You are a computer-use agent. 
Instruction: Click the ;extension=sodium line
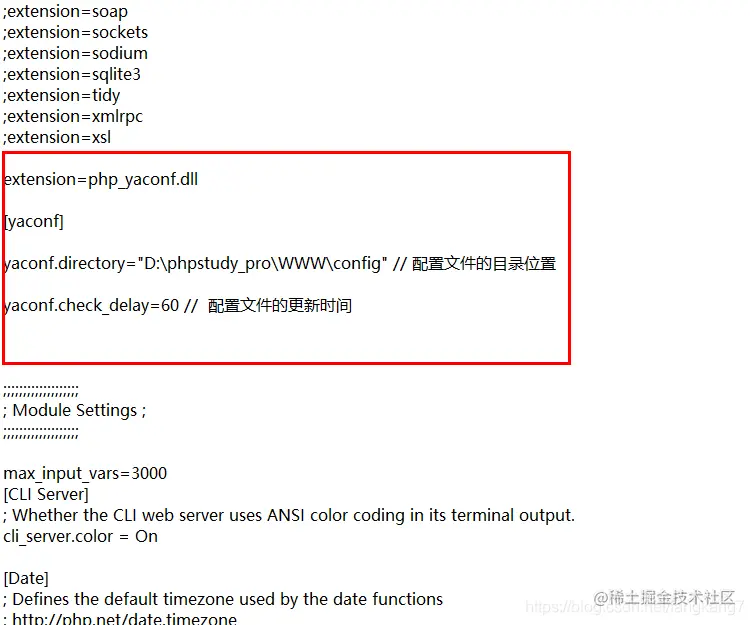75,53
